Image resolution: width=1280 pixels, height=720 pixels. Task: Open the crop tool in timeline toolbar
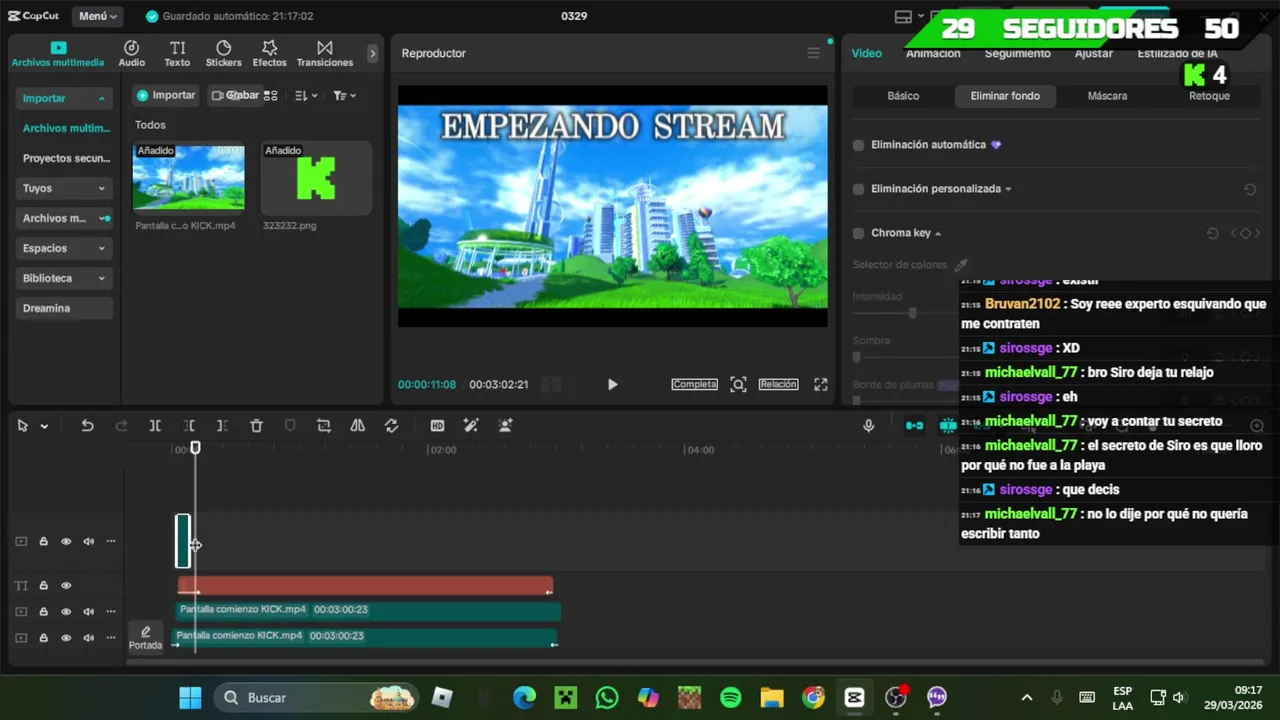[x=323, y=425]
